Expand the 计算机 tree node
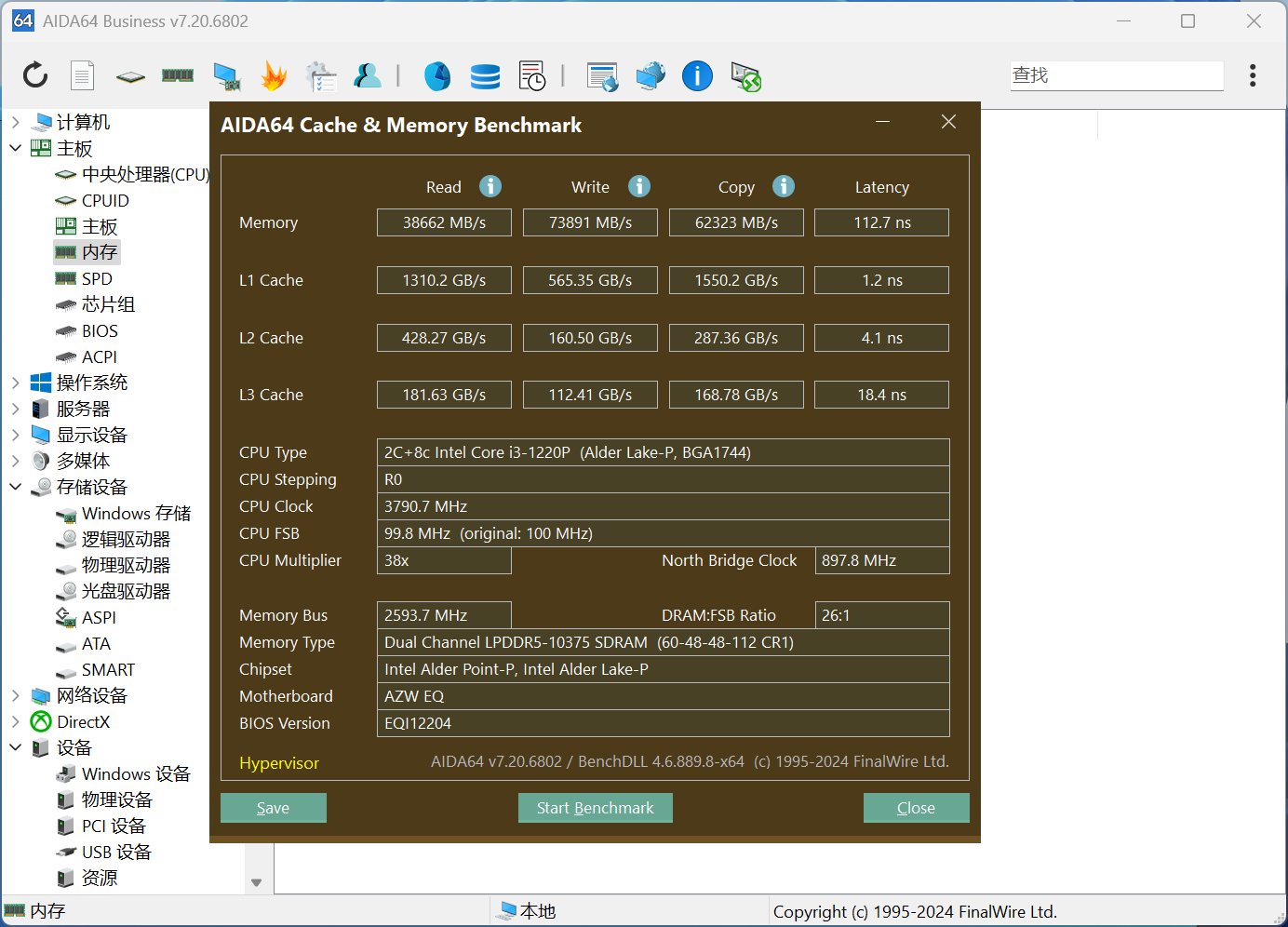 coord(16,122)
